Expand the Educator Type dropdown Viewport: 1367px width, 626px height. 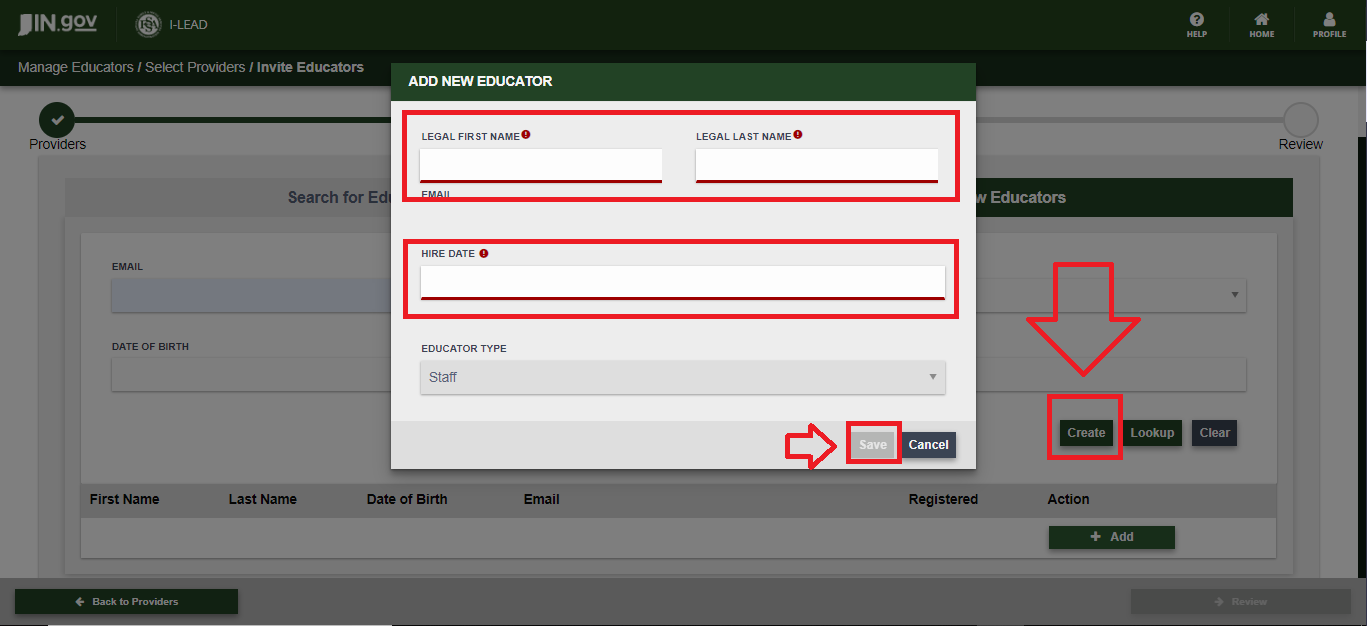[x=682, y=377]
